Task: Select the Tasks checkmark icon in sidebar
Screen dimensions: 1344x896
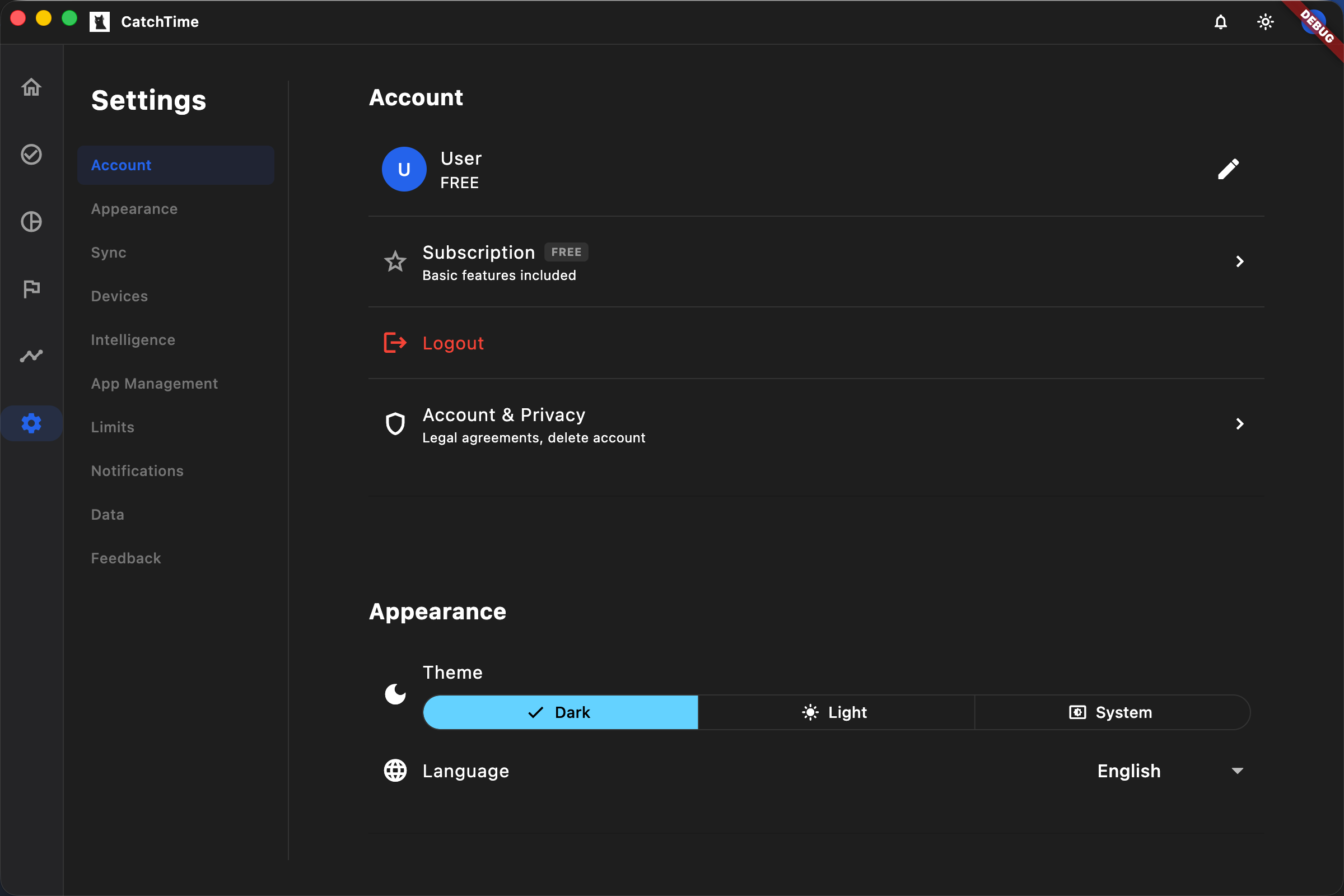Action: point(31,155)
